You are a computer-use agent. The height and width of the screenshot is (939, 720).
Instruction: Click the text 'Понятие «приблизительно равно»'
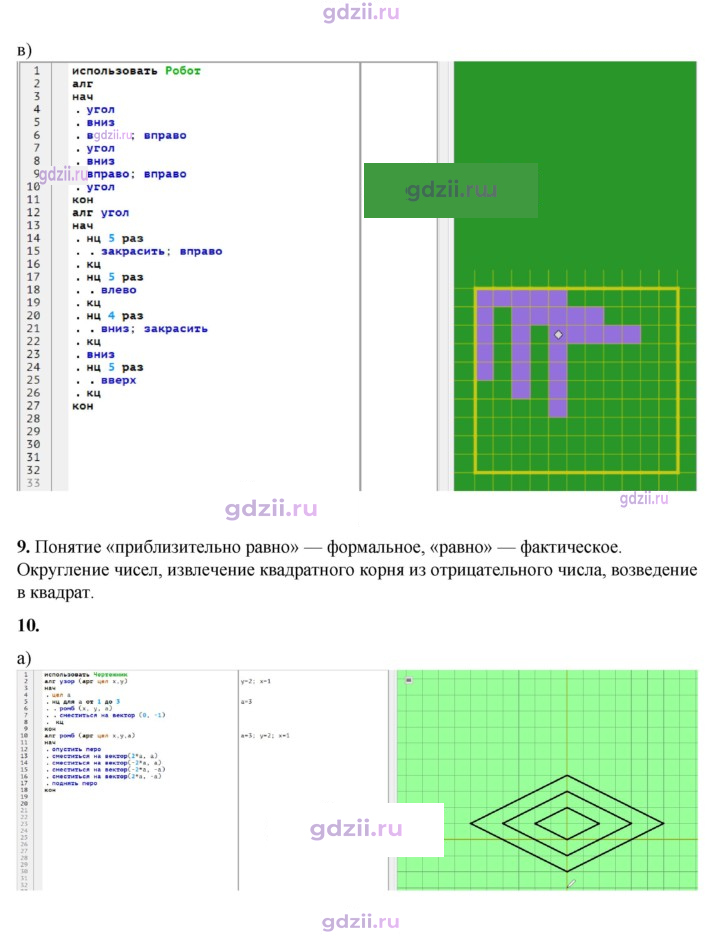click(167, 547)
